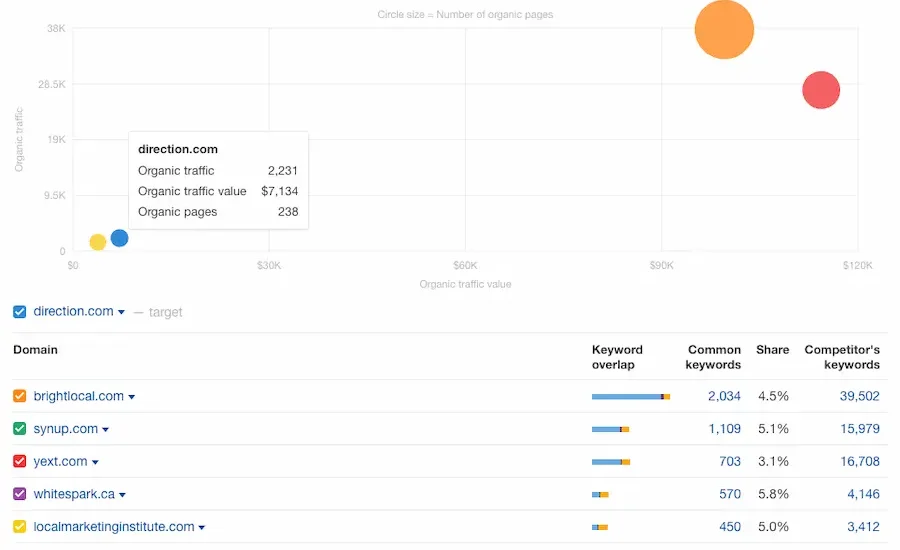
Task: Open the yext.com domain link
Action: pos(60,462)
